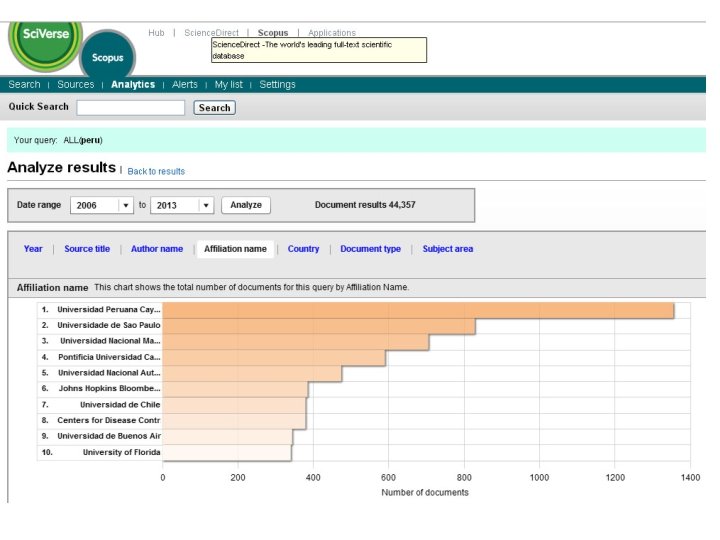Image resolution: width=720 pixels, height=540 pixels.
Task: Switch to the Subject area tab
Action: pyautogui.click(x=448, y=249)
